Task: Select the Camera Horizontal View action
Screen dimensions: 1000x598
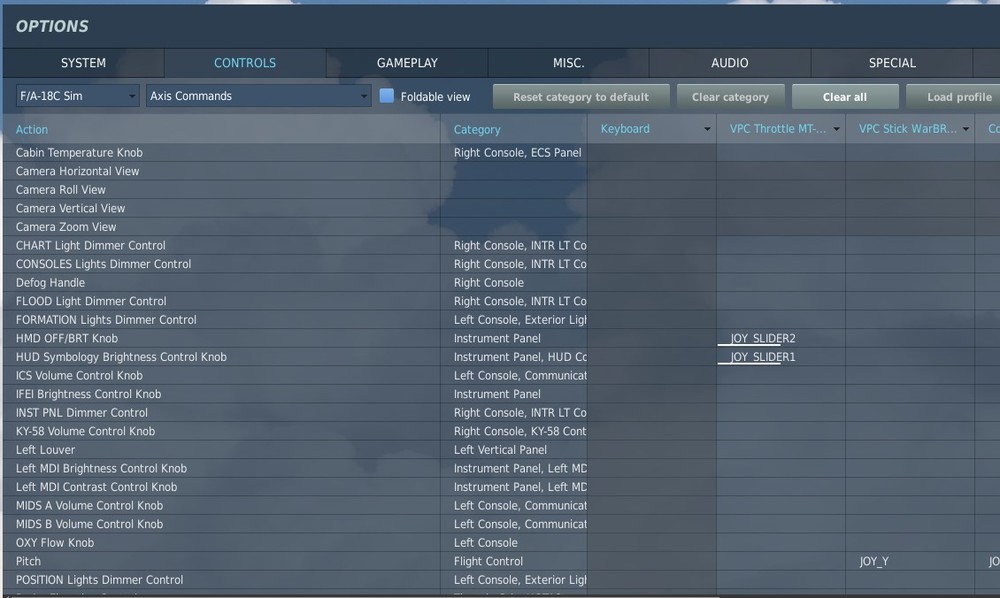Action: click(221, 171)
